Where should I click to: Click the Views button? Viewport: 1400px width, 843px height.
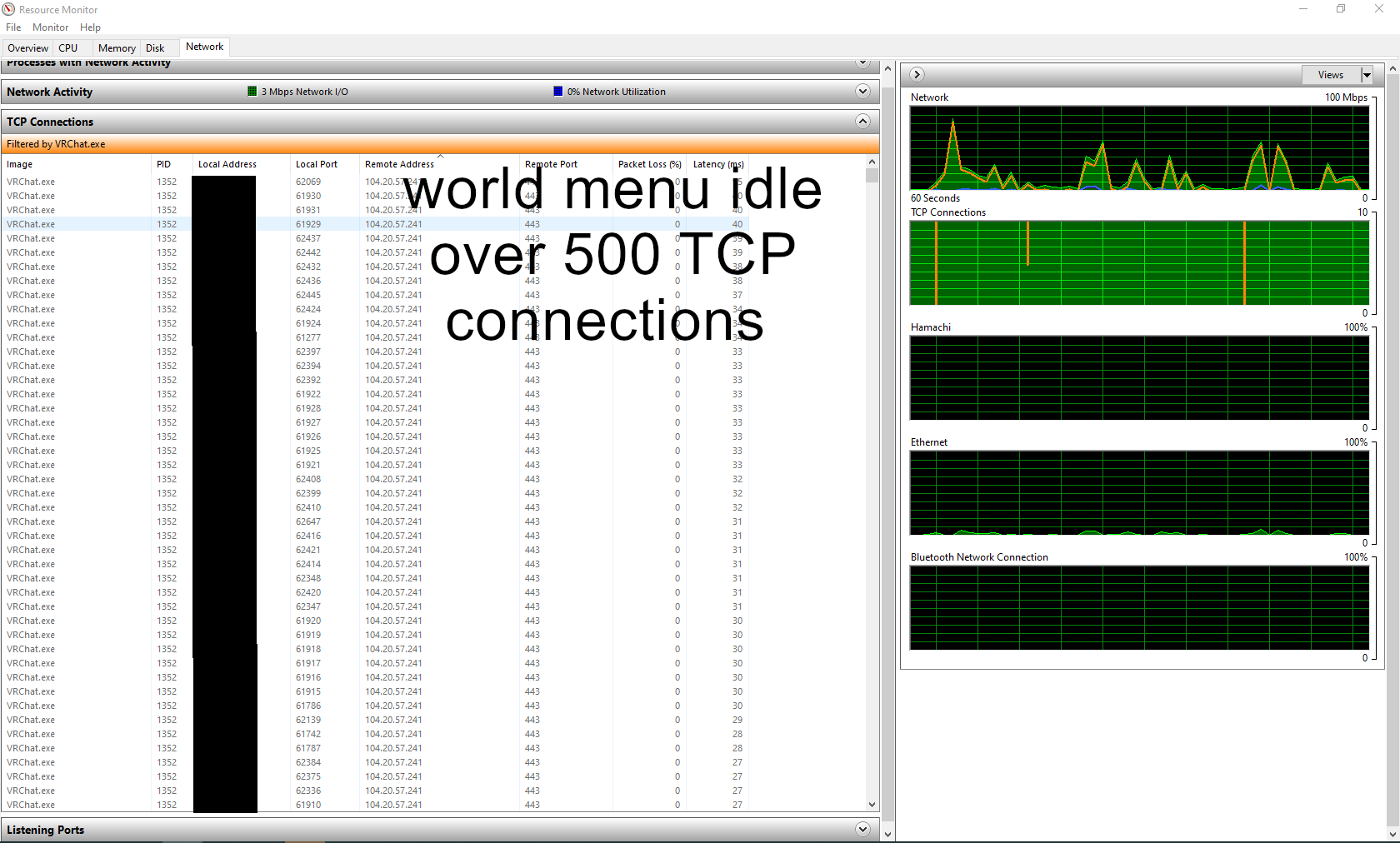(x=1331, y=75)
